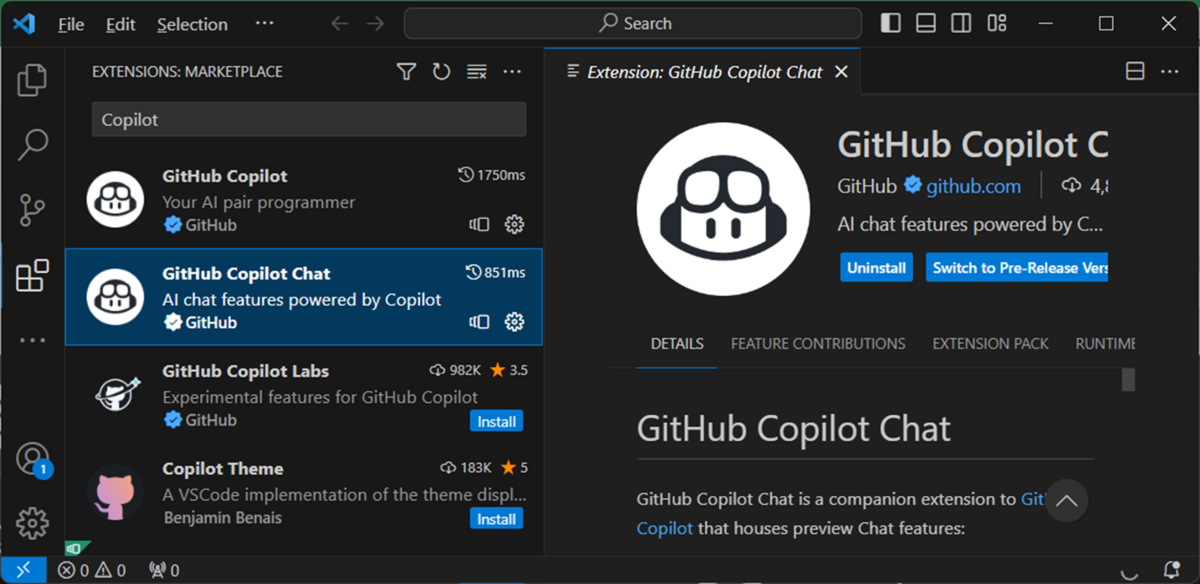Refresh the extensions list
The image size is (1200, 584).
(441, 71)
